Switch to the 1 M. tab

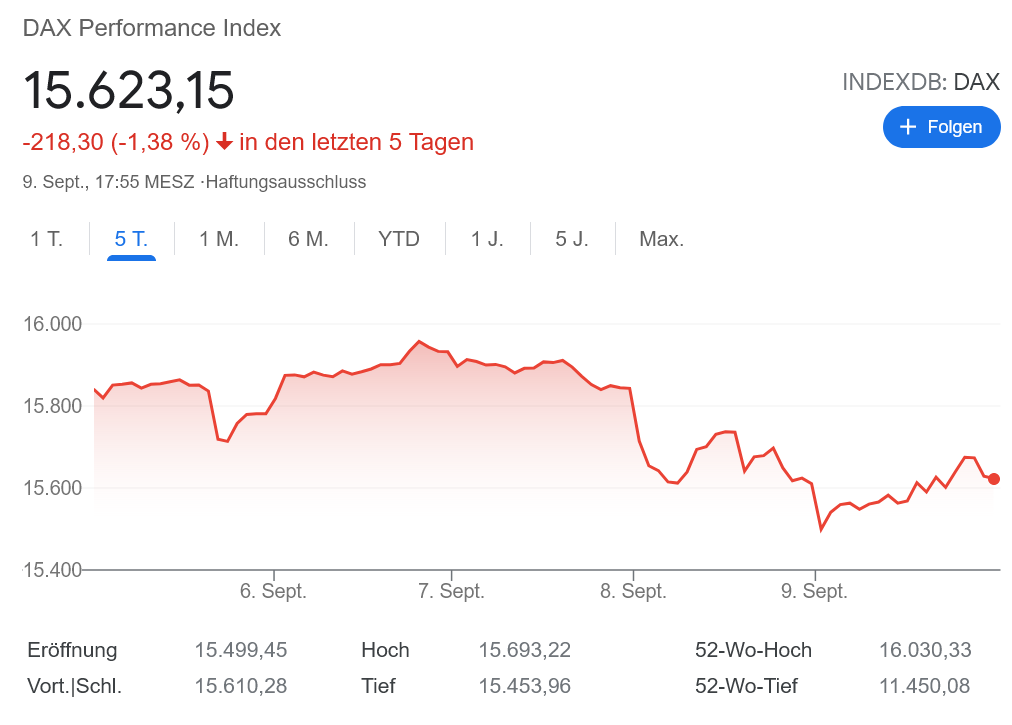[x=219, y=239]
